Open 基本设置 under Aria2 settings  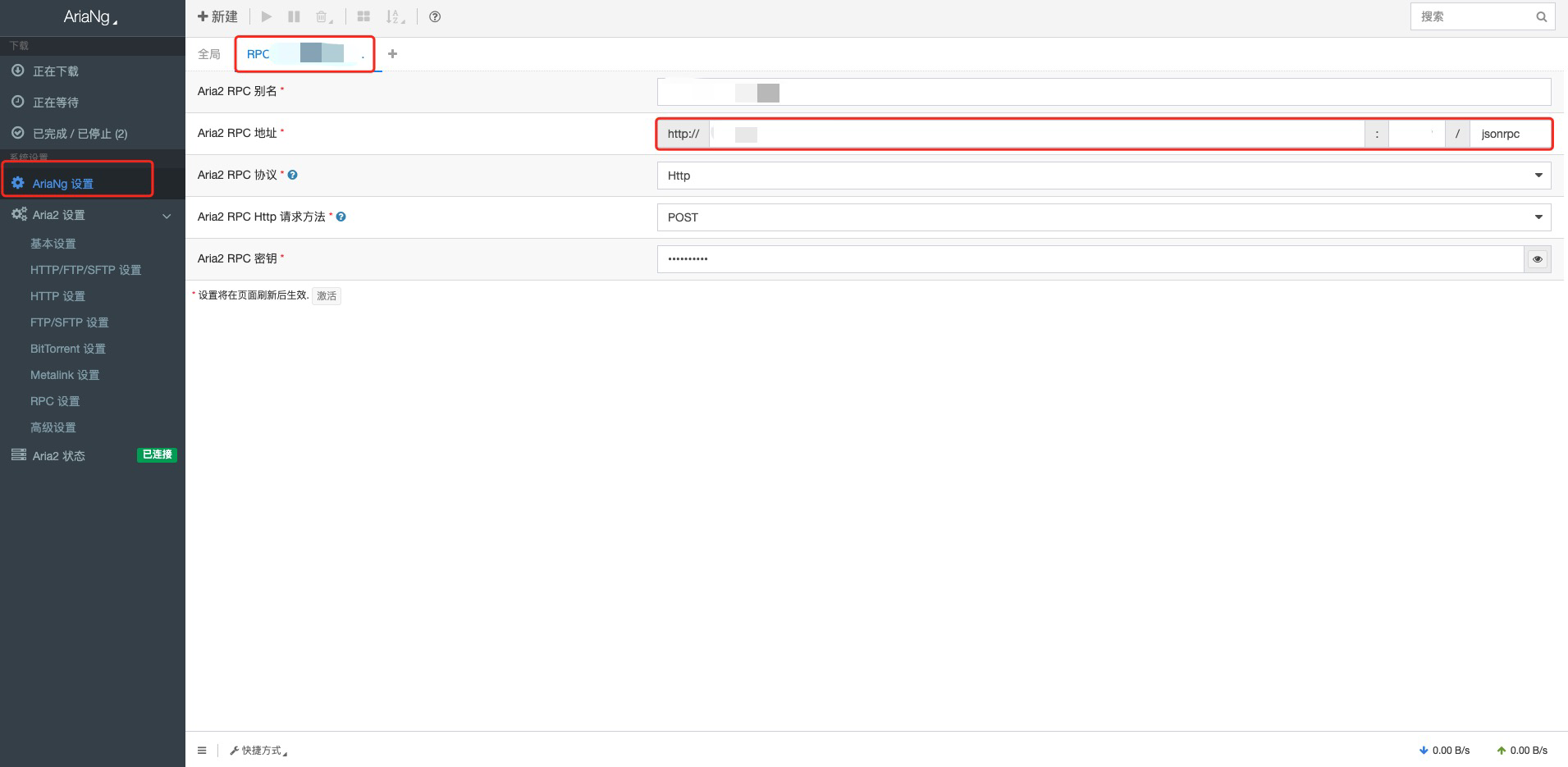pos(53,244)
